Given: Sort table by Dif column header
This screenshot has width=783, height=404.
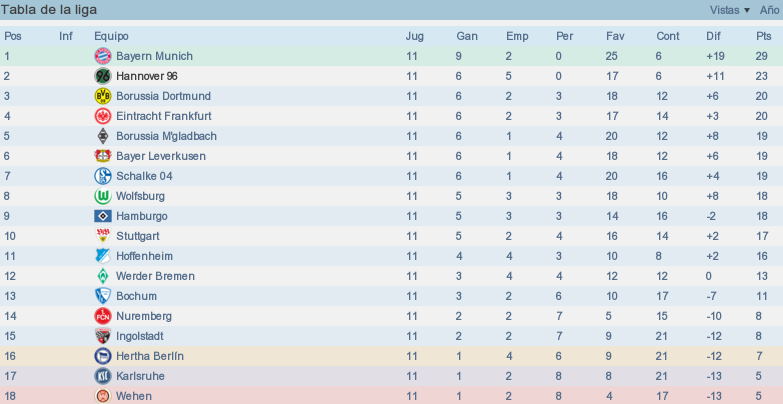Looking at the screenshot, I should (713, 36).
